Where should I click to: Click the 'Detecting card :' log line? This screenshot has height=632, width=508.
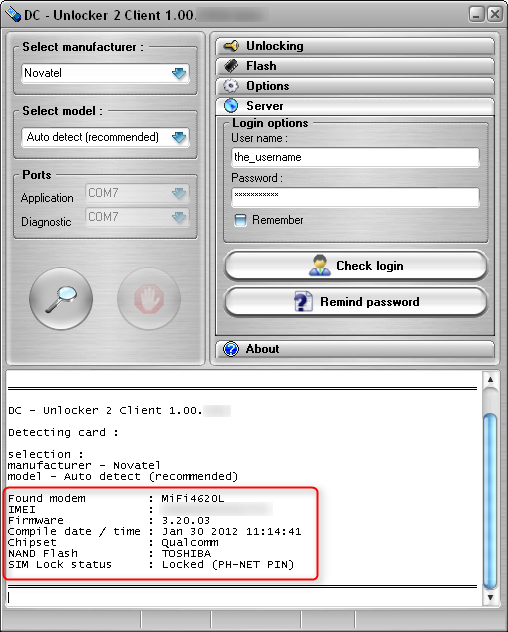click(x=63, y=432)
